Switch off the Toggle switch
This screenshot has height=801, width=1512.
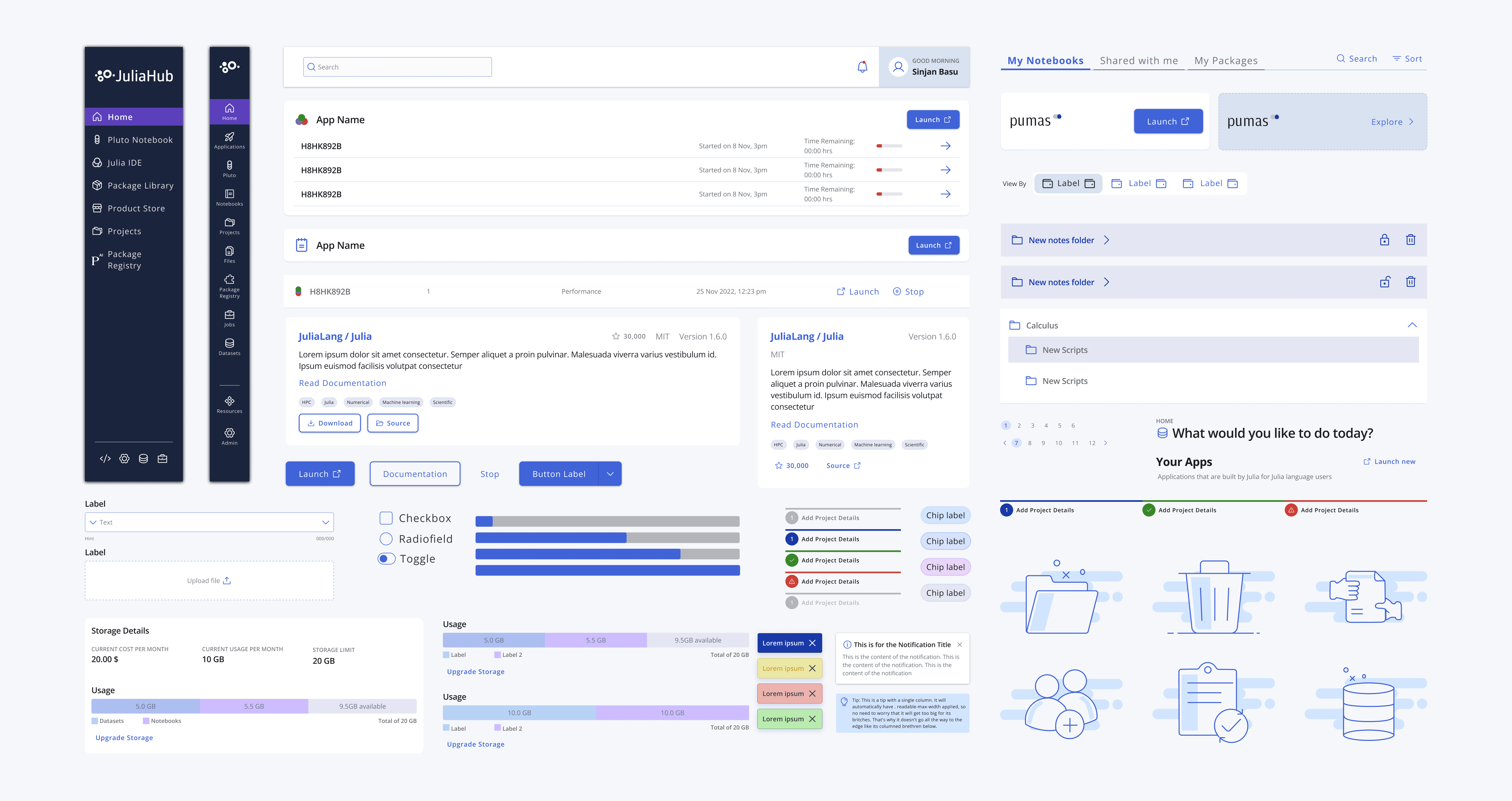point(386,559)
